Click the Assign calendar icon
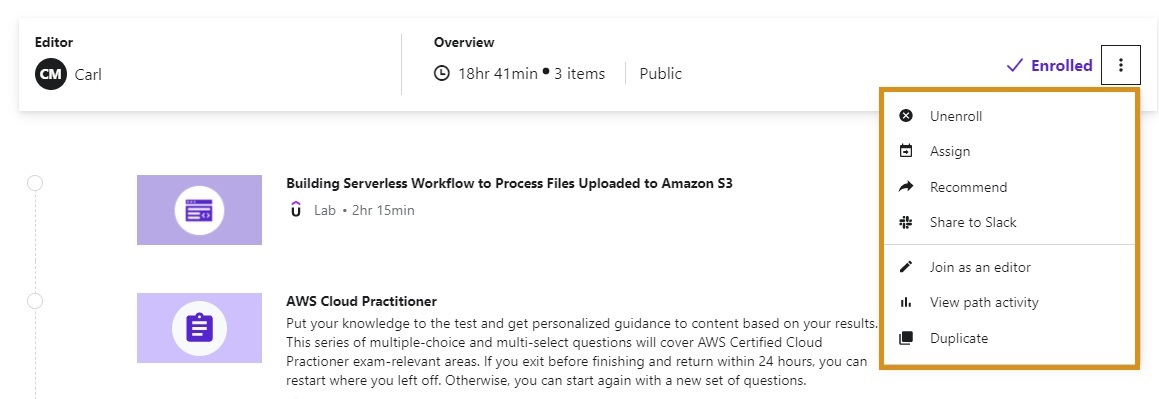1159x399 pixels. 905,151
